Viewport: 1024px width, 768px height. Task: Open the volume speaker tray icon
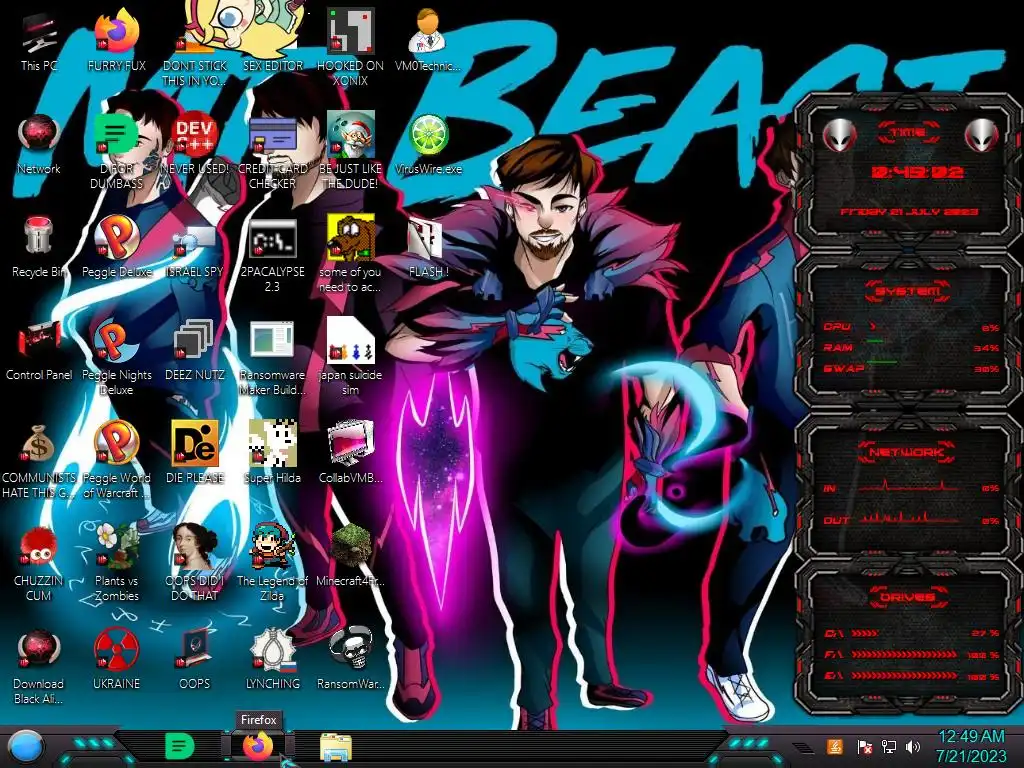pos(913,746)
